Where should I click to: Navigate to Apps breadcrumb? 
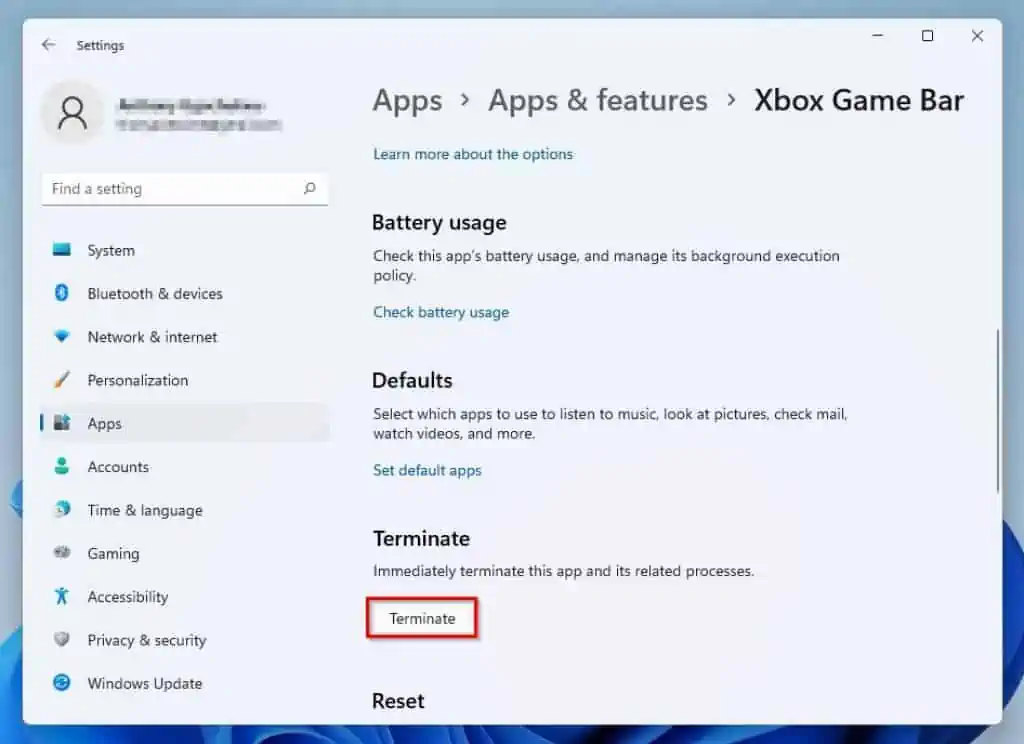point(407,101)
